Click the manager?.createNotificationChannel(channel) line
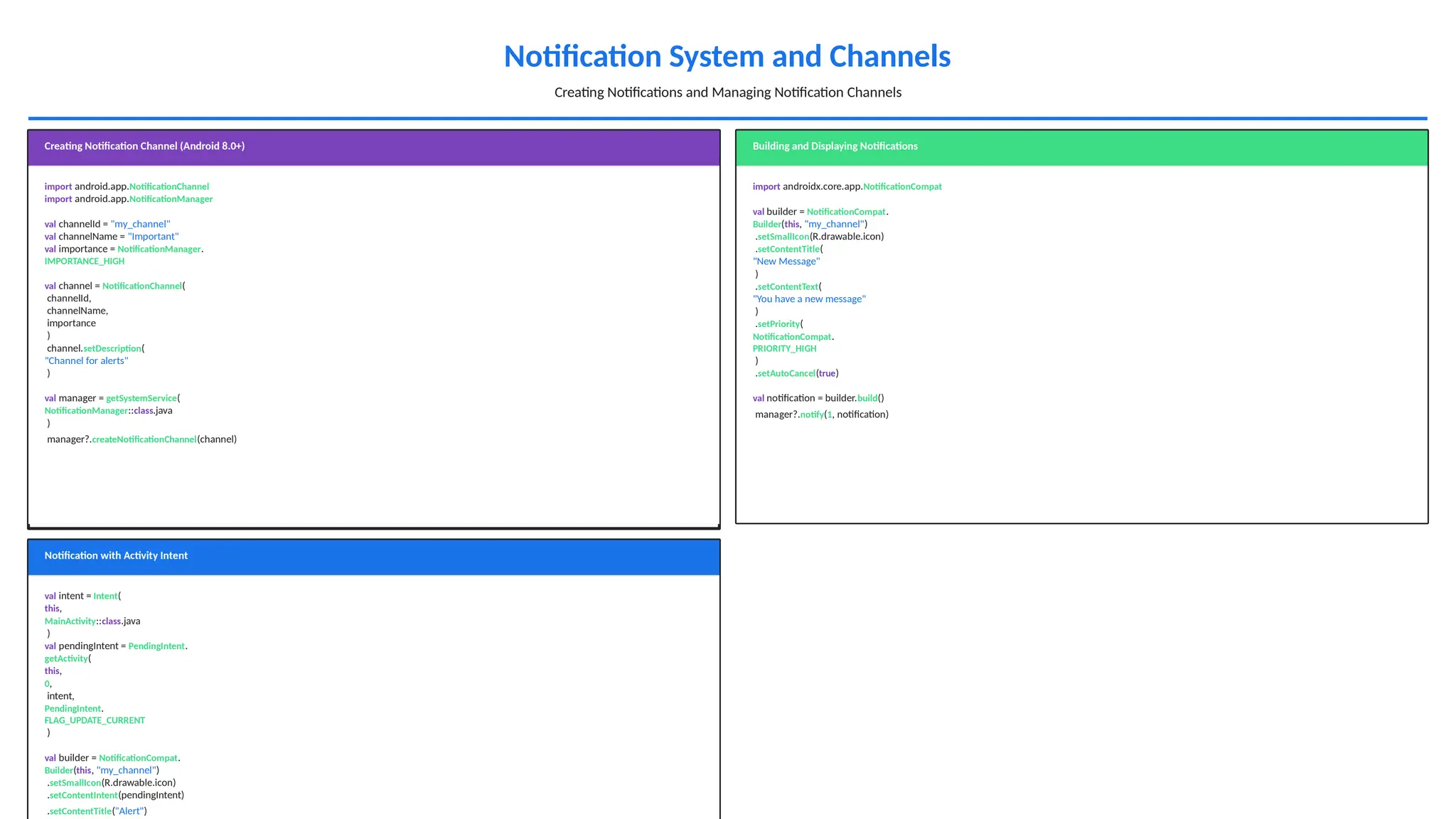The height and width of the screenshot is (819, 1456). (x=142, y=439)
